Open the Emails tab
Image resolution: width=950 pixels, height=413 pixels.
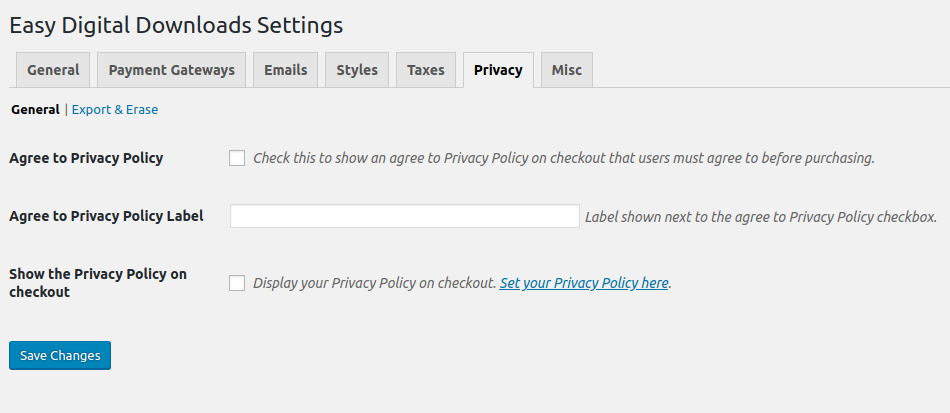pos(285,70)
